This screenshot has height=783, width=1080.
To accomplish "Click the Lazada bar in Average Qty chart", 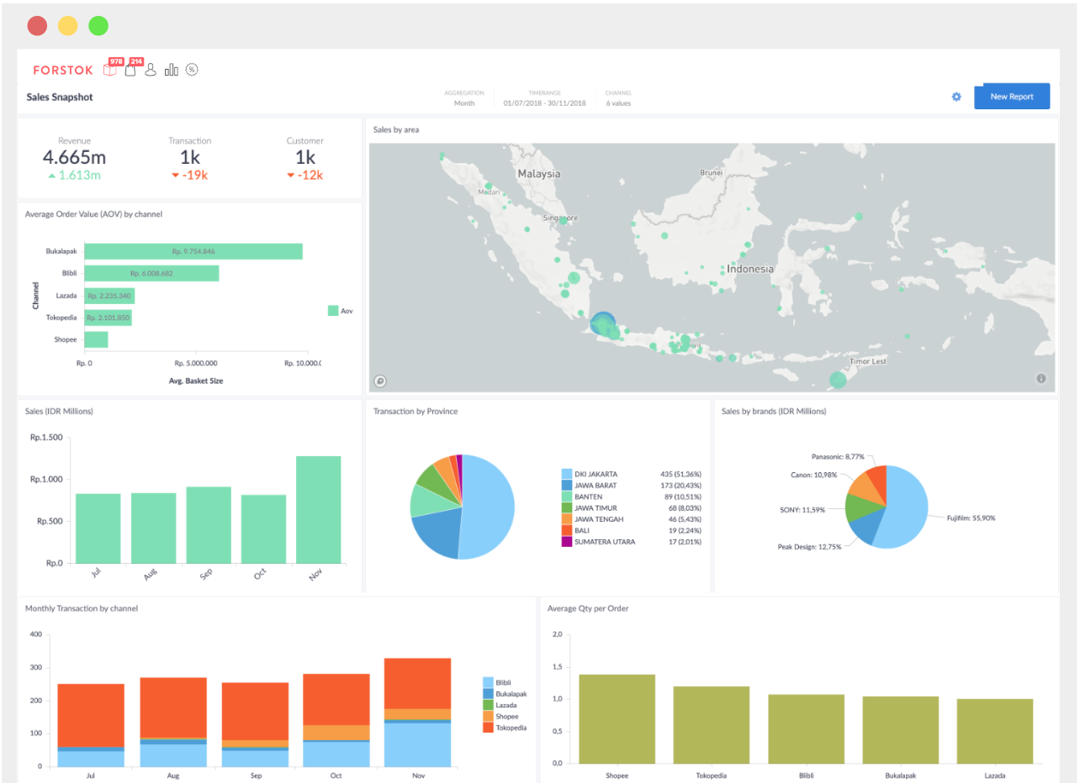I will (x=995, y=731).
